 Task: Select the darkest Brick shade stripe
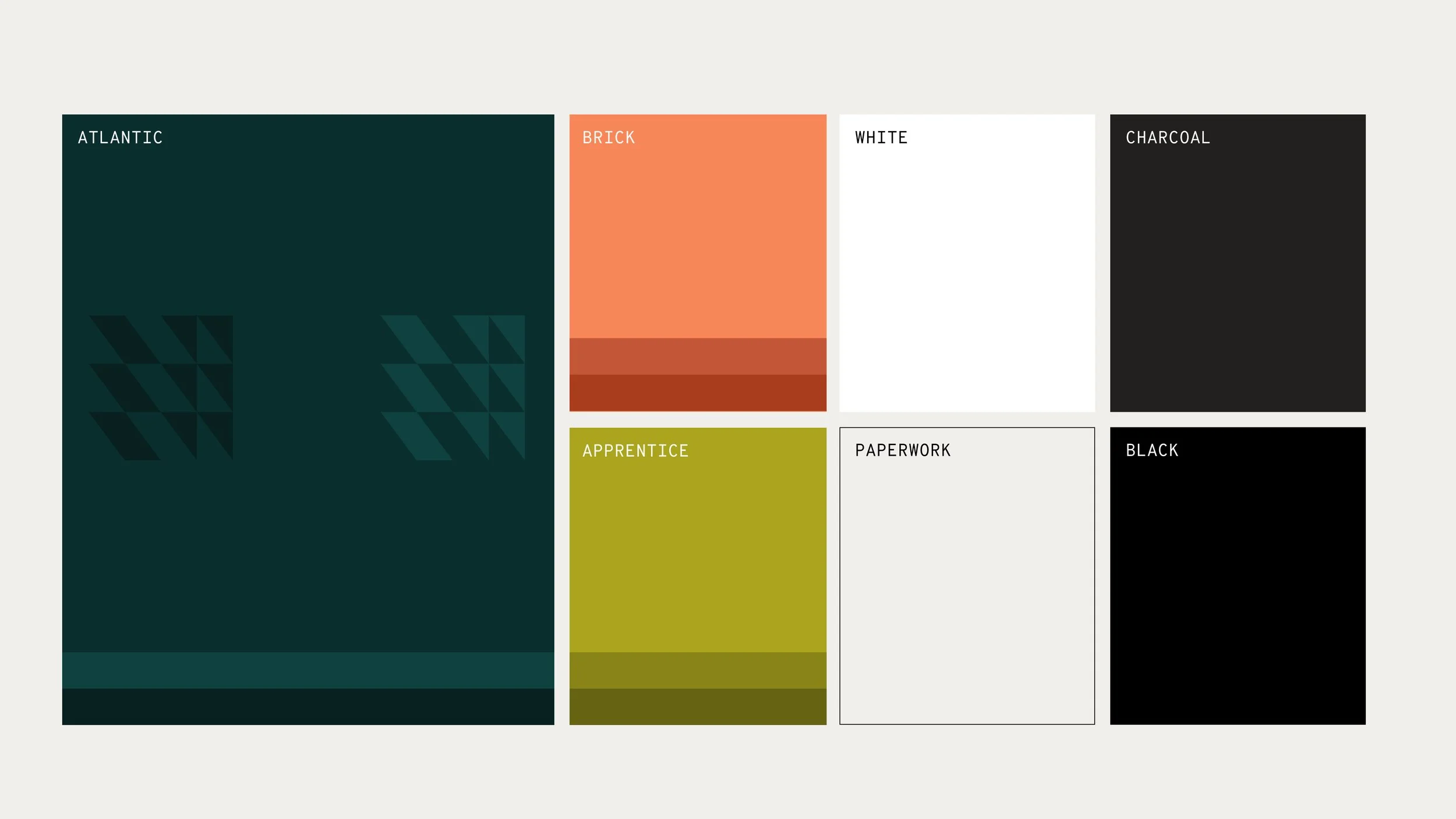(698, 393)
